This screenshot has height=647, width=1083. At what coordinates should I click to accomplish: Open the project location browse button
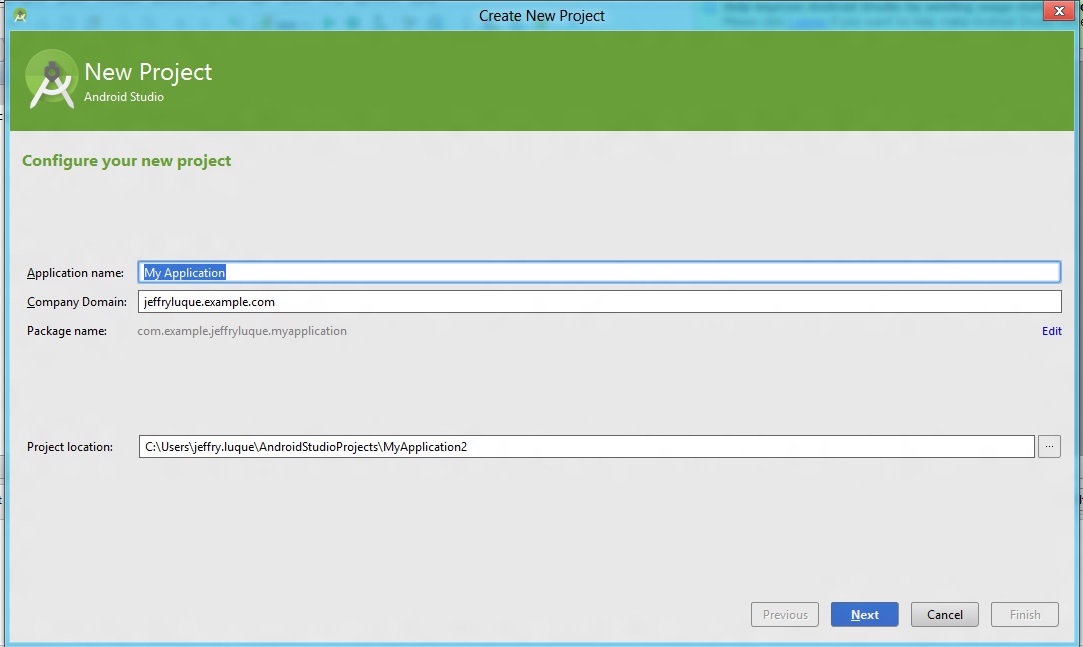pos(1049,447)
